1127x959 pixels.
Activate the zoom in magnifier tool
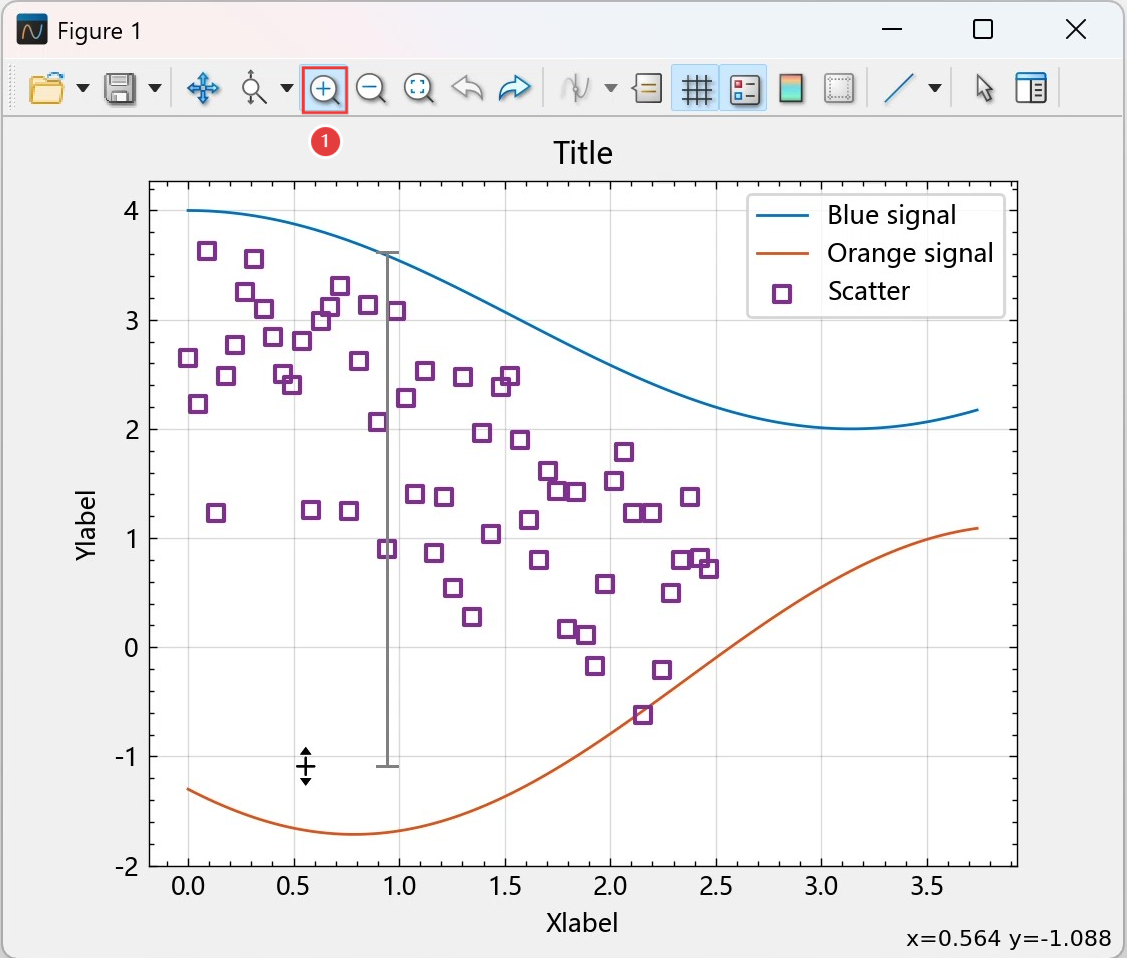coord(324,89)
